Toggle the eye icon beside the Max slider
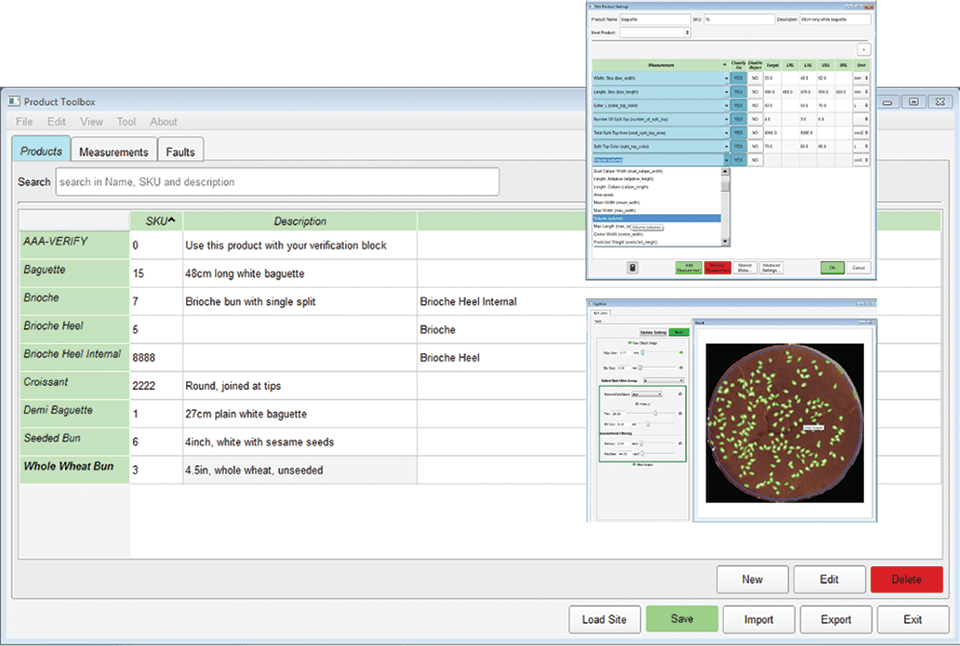 (680, 413)
